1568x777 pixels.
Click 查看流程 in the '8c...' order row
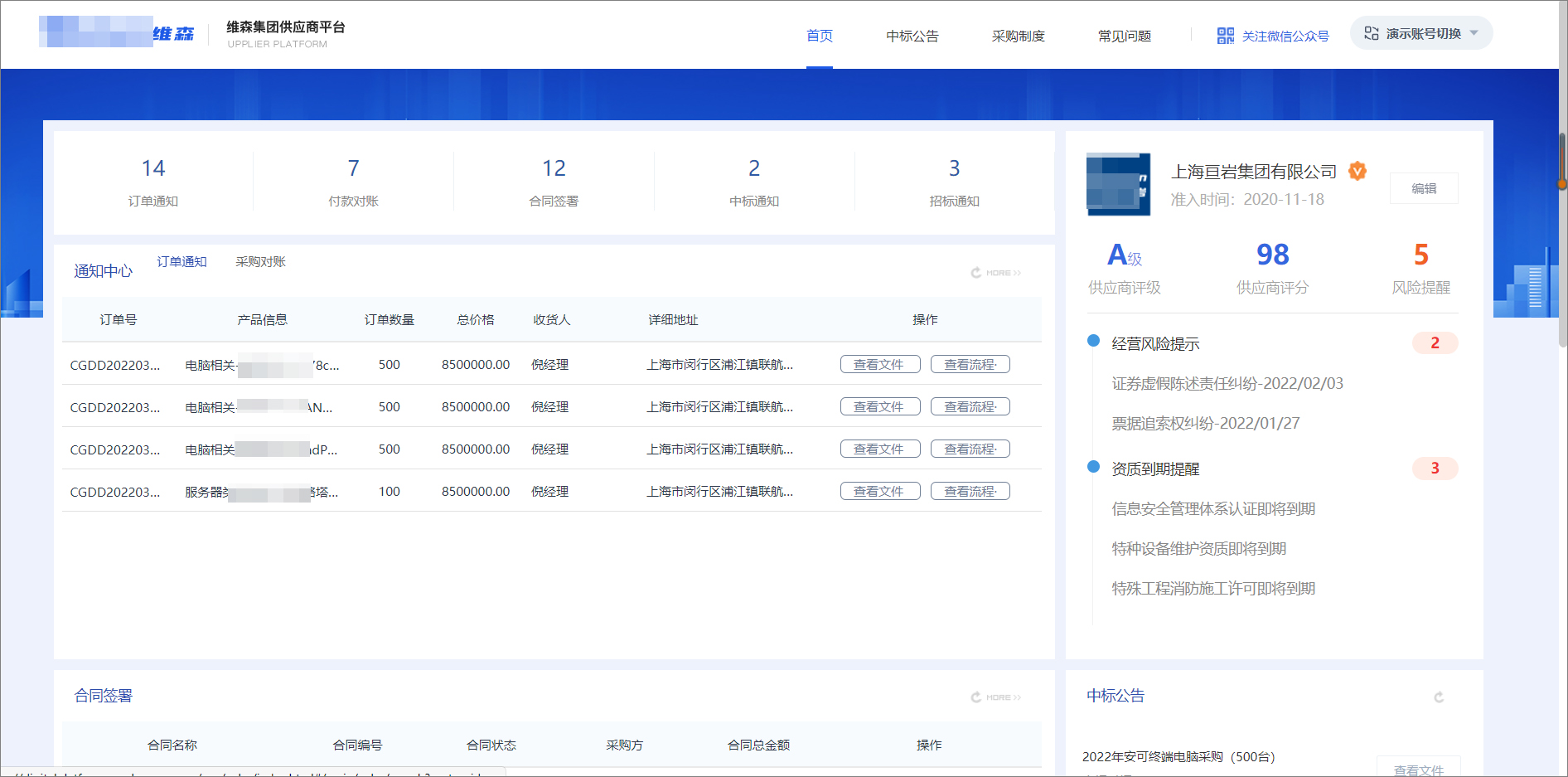(x=970, y=364)
